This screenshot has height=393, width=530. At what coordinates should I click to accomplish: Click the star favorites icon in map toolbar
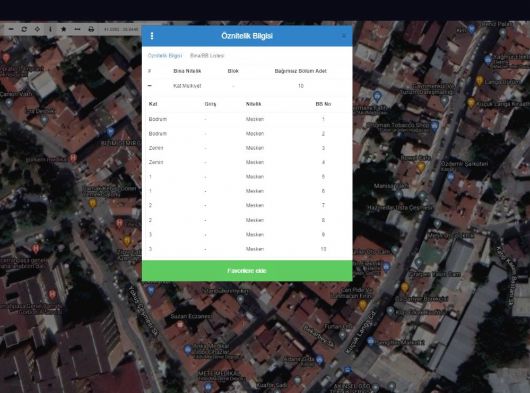coord(64,29)
